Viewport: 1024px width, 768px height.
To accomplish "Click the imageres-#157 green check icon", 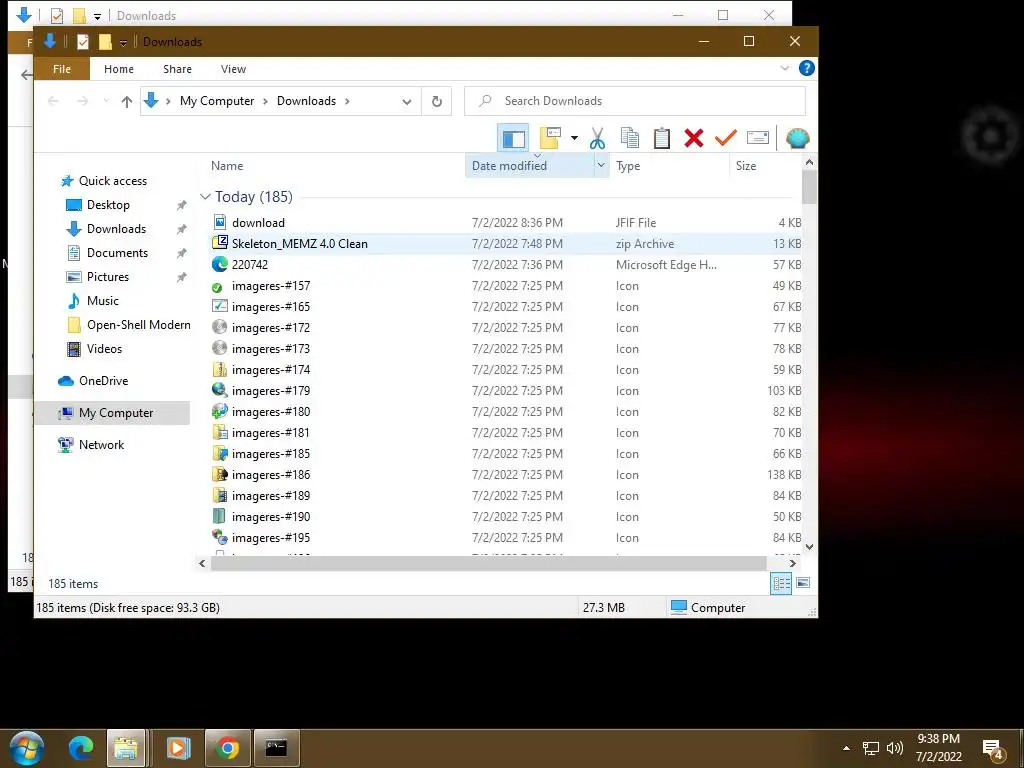I will (x=219, y=286).
